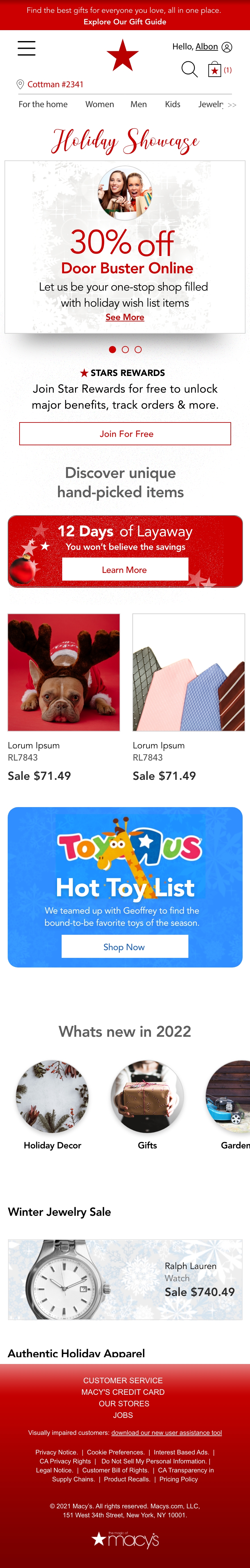Expand more categories with the double-arrow

(232, 105)
